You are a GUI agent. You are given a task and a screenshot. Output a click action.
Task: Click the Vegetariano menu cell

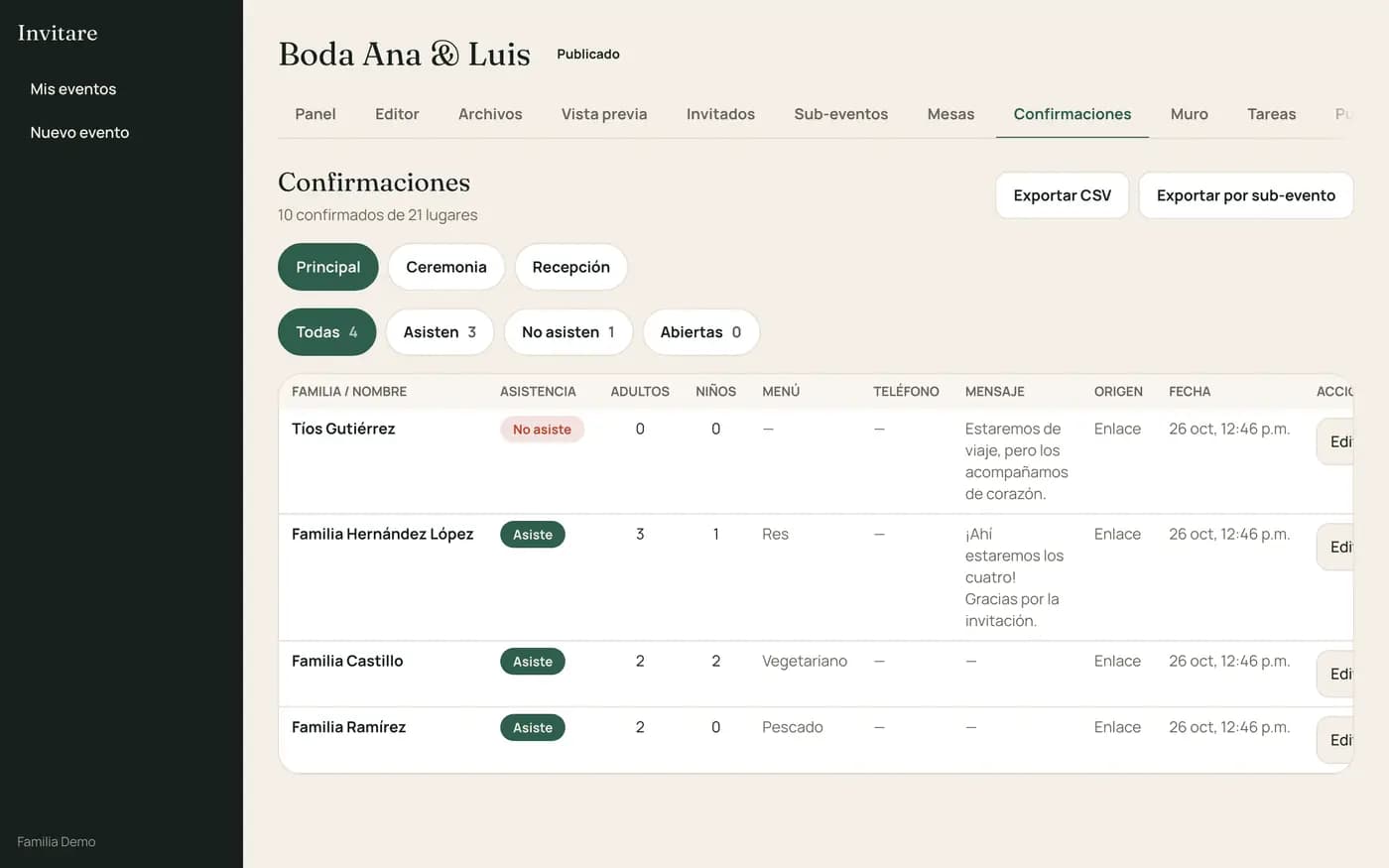805,661
